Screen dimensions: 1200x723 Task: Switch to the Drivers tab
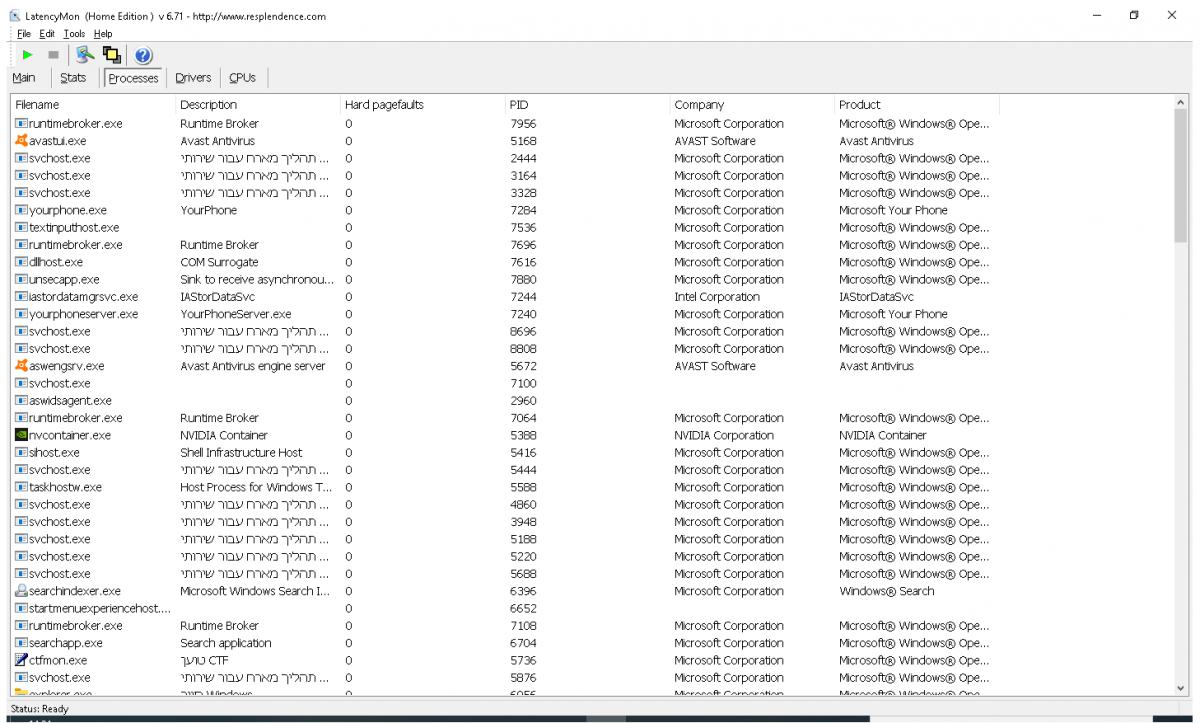point(193,77)
